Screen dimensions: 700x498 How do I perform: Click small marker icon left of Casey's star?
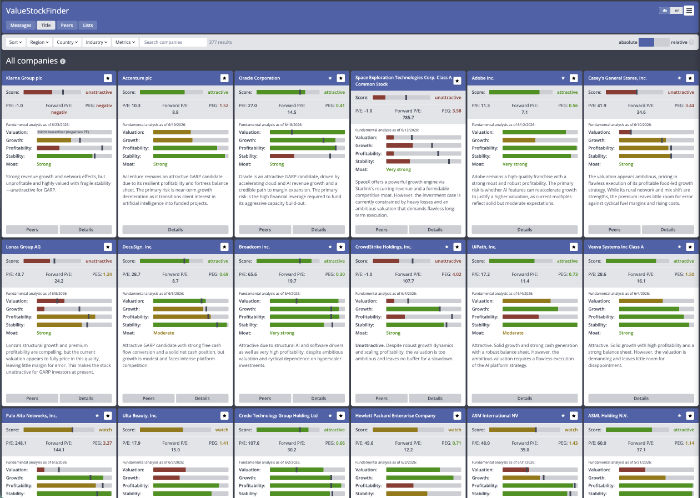click(x=679, y=78)
